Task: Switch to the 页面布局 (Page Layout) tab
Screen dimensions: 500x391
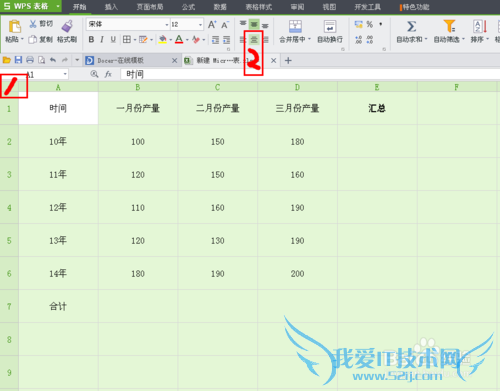Action: (x=150, y=7)
